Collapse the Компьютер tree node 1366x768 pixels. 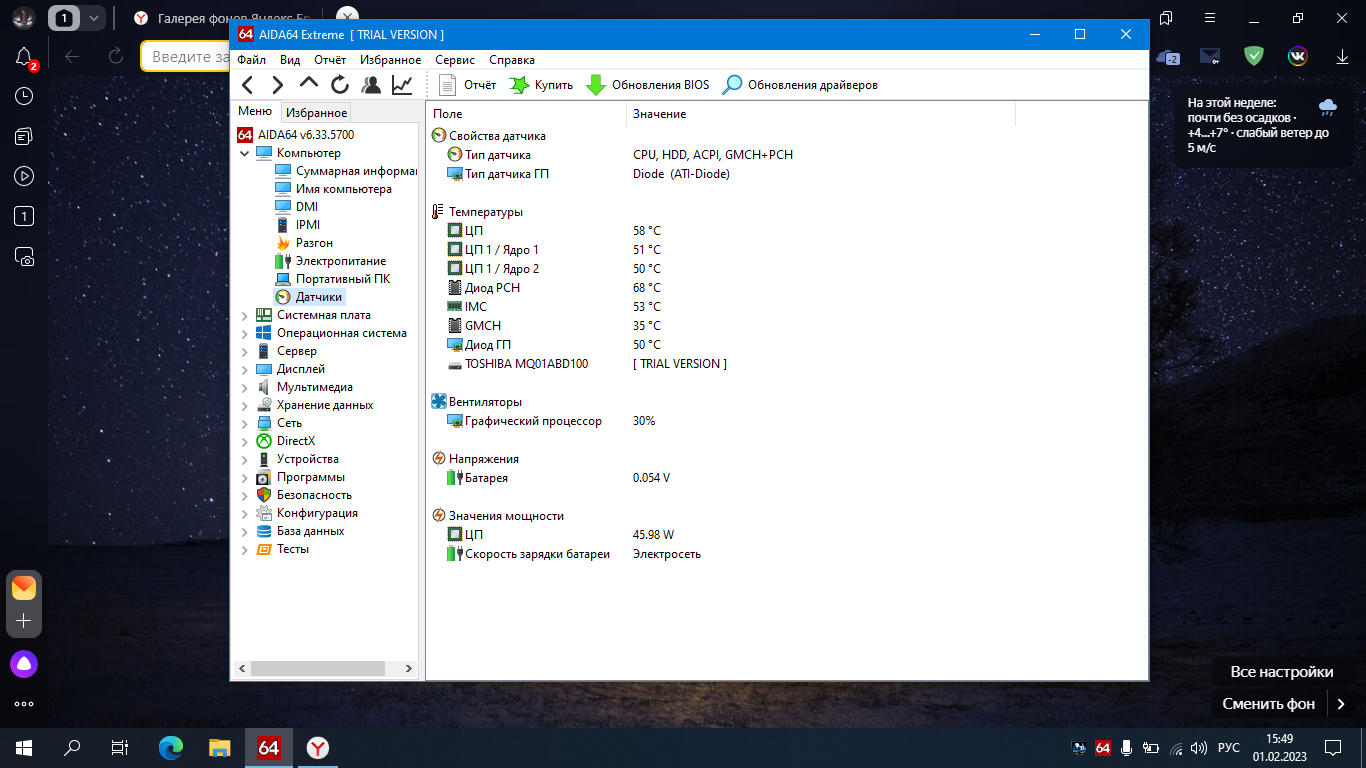245,153
